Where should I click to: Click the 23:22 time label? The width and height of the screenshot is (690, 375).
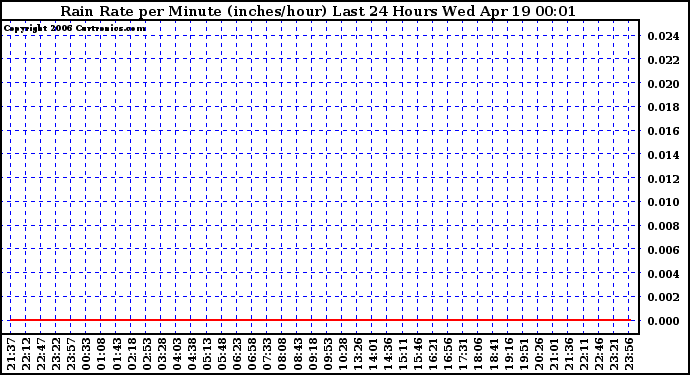point(56,354)
